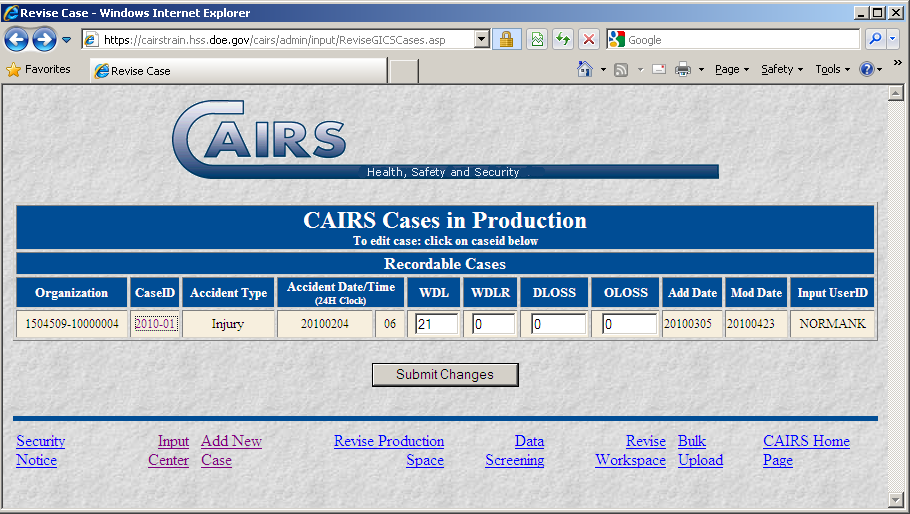Image resolution: width=910 pixels, height=514 pixels.
Task: Open search provider dropdown arrow
Action: pyautogui.click(x=893, y=39)
